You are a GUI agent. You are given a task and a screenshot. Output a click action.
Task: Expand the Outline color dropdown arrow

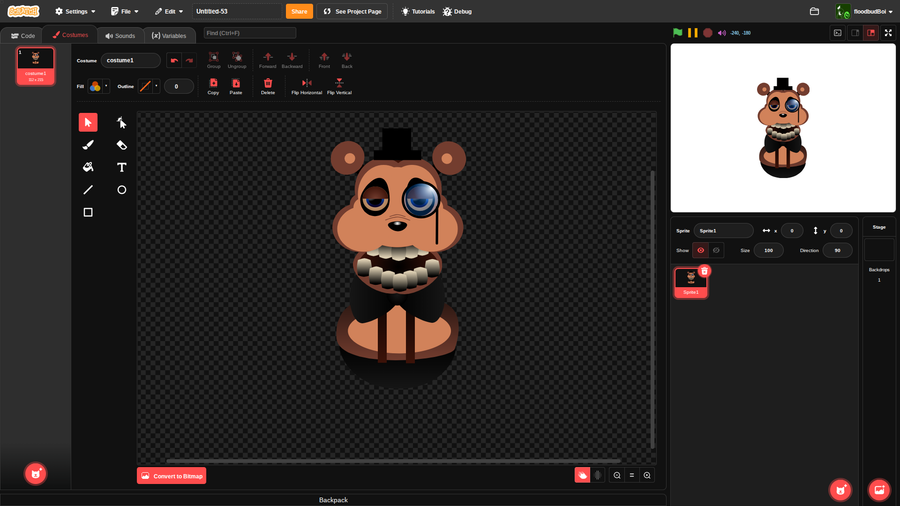(x=156, y=86)
